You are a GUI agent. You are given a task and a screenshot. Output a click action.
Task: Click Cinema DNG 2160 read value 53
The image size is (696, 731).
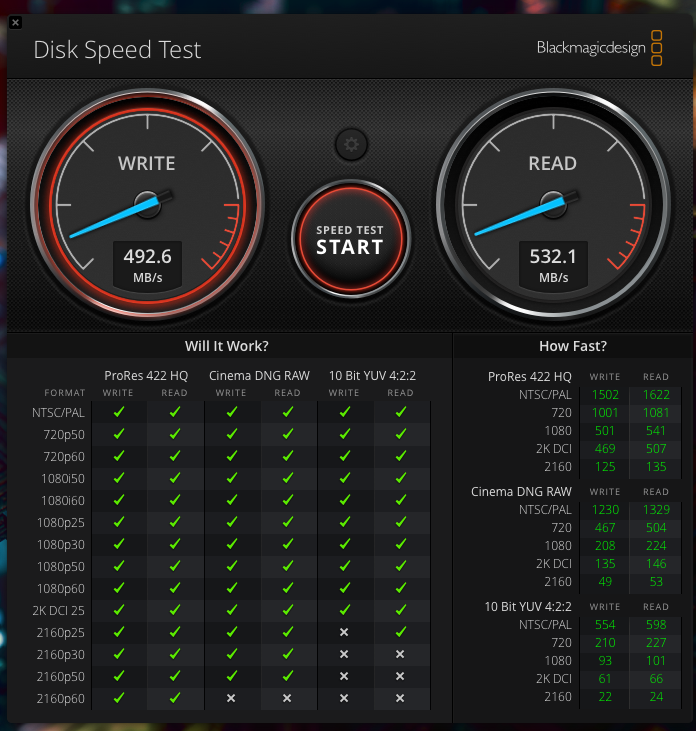pyautogui.click(x=656, y=581)
